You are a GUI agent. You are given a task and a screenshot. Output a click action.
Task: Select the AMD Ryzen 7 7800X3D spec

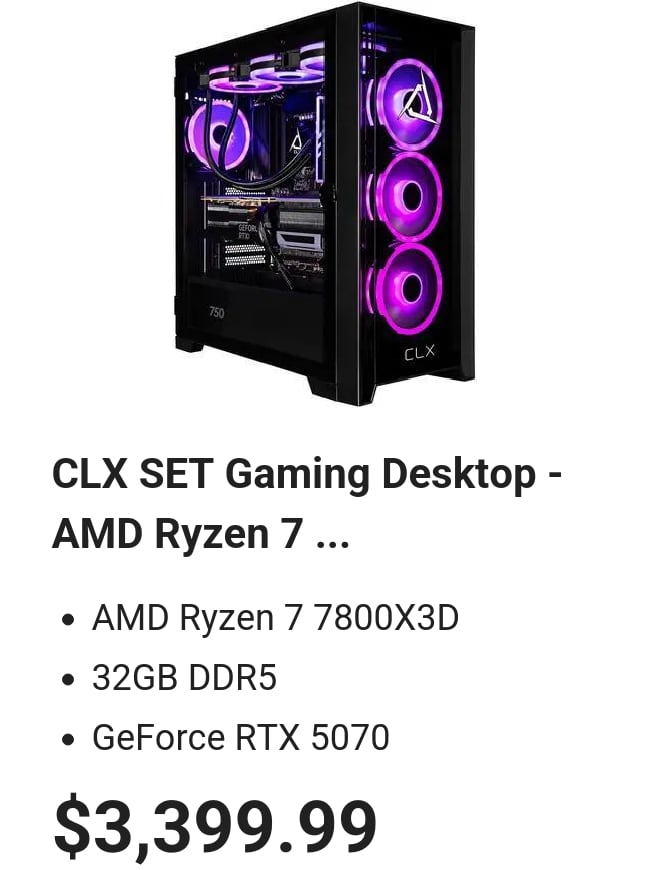[x=275, y=618]
